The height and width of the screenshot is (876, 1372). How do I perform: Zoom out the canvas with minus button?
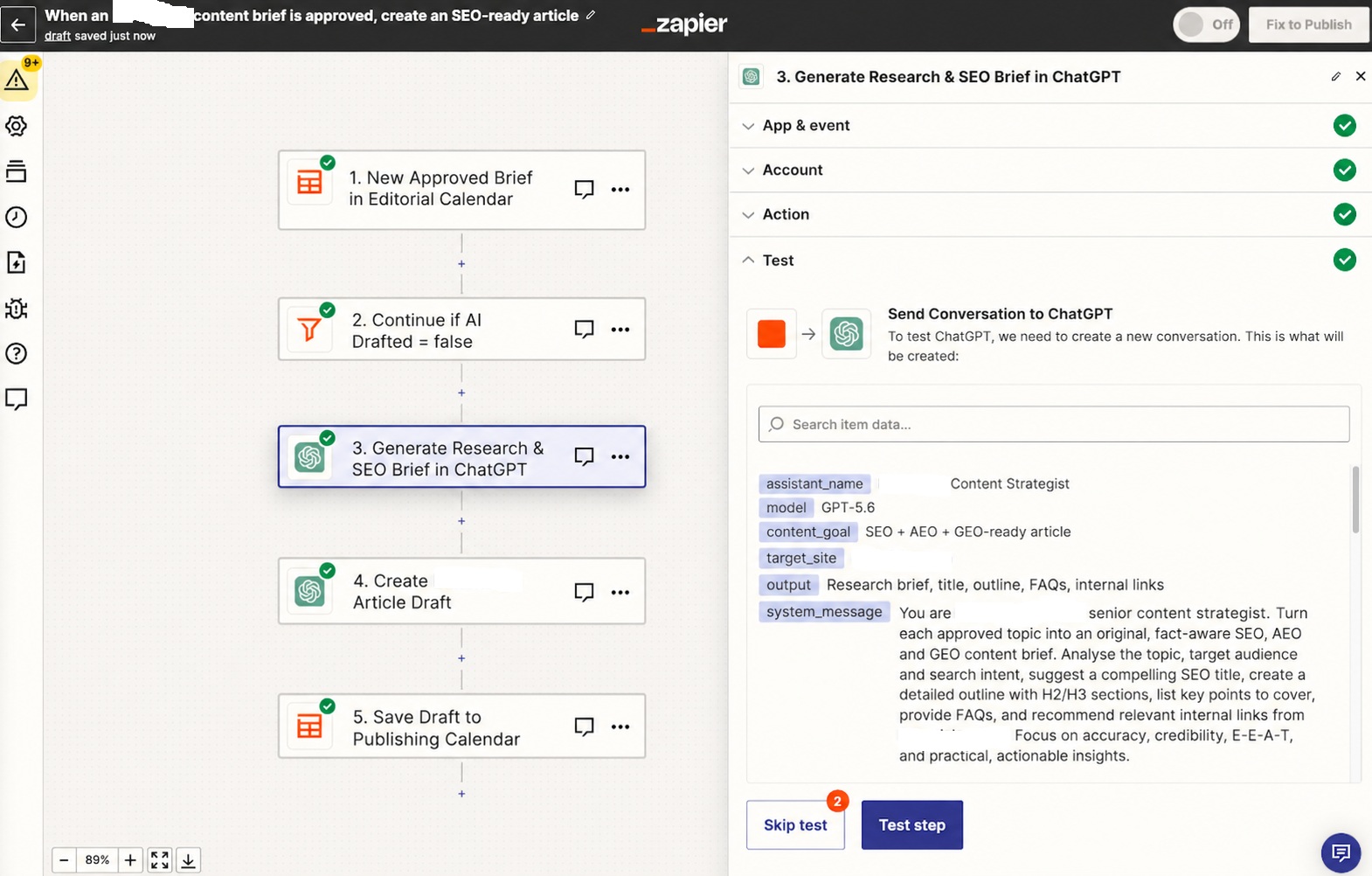[x=64, y=860]
